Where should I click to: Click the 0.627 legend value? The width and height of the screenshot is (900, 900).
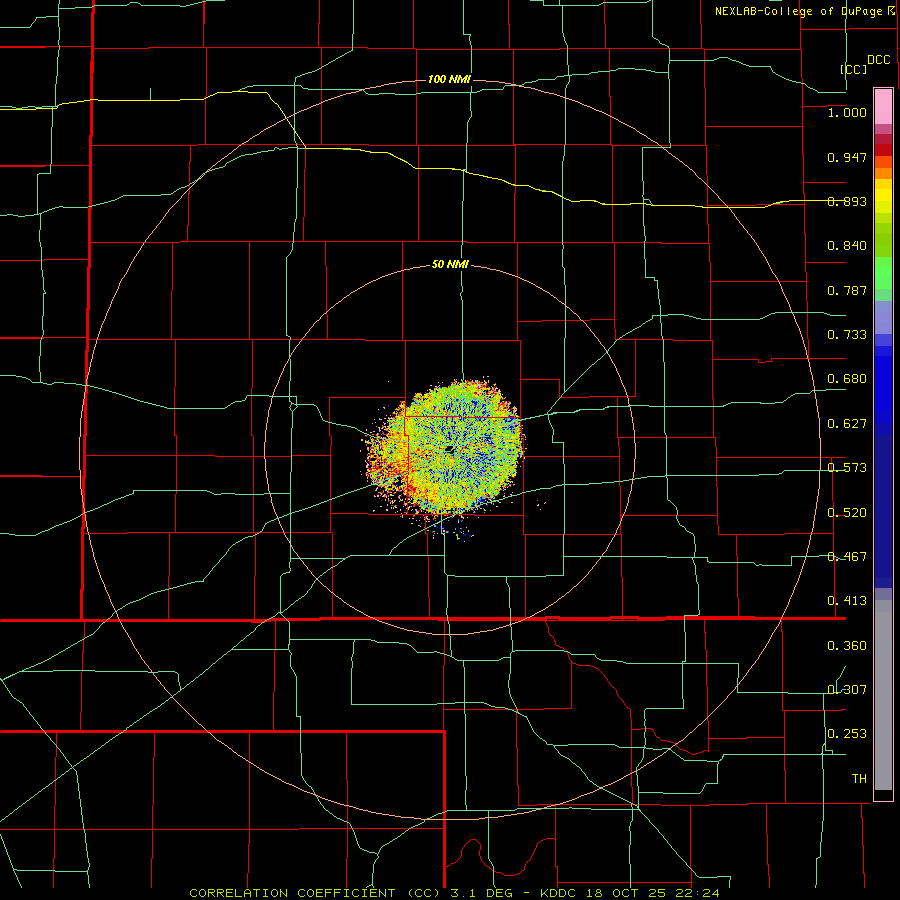(x=847, y=424)
